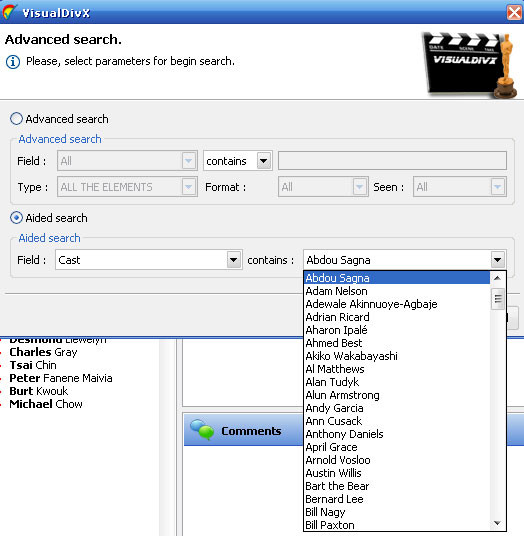Close the Advanced search dialog
524x536 pixels.
click(x=514, y=13)
